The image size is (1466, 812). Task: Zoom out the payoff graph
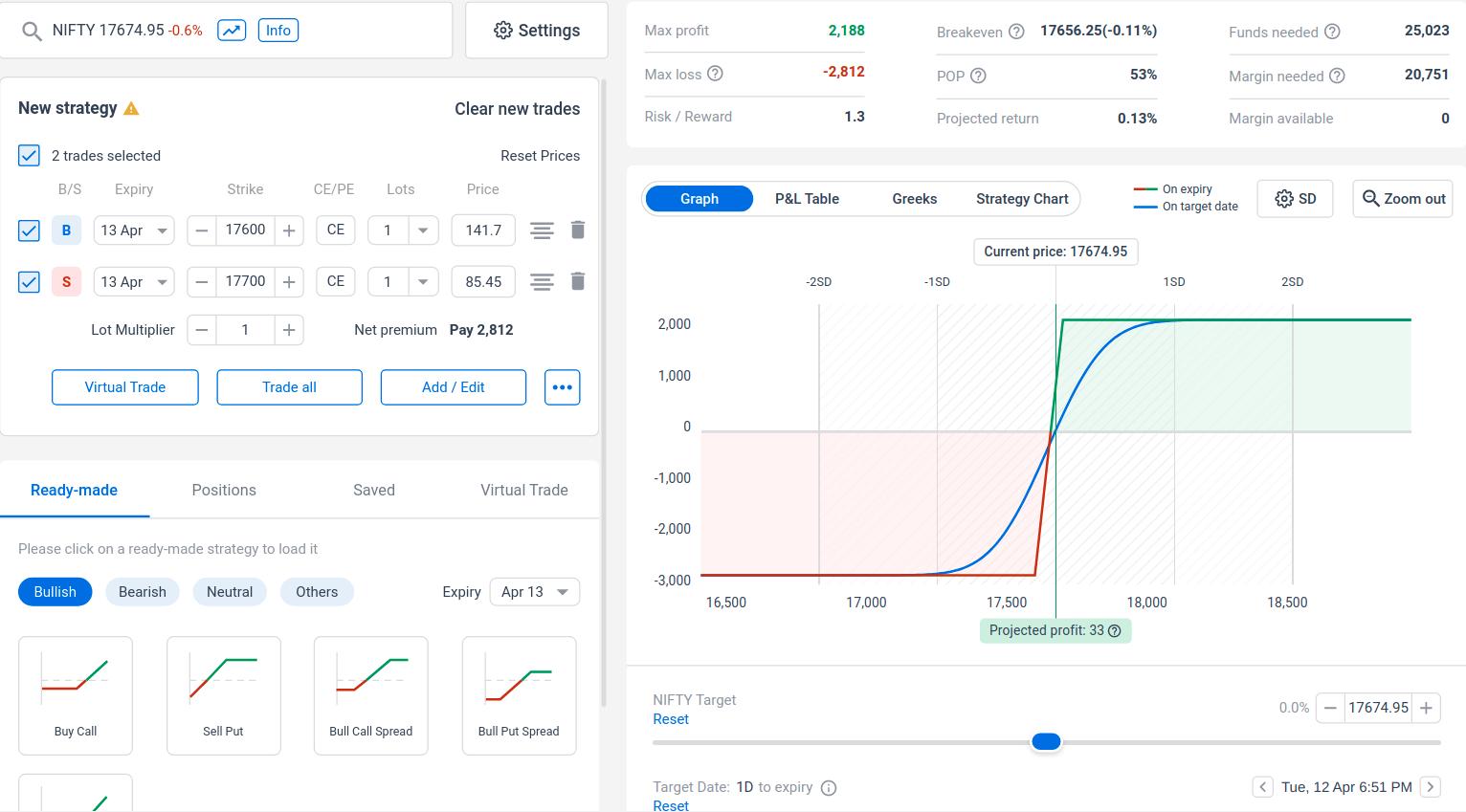(x=1402, y=198)
